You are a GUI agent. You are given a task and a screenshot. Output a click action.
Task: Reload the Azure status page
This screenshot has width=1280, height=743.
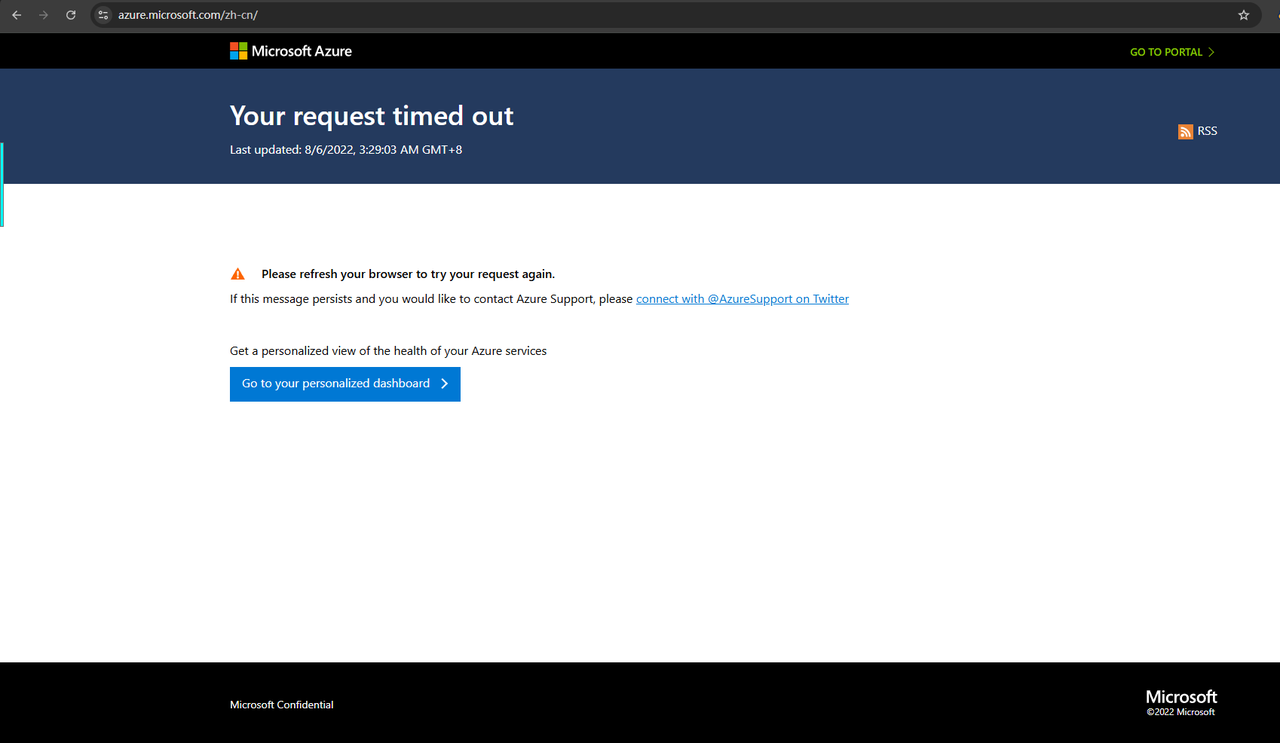click(x=70, y=15)
